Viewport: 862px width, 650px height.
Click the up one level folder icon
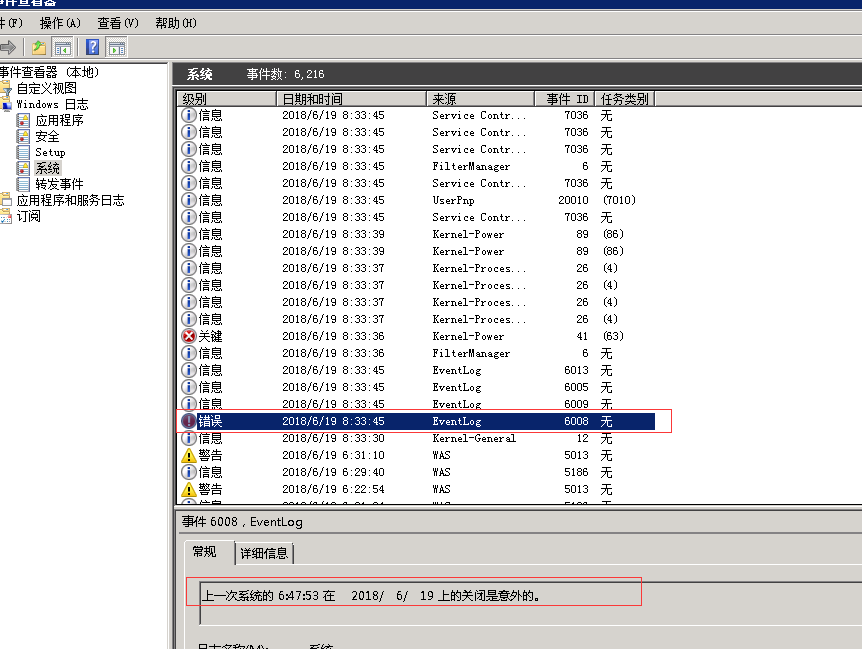click(x=39, y=47)
